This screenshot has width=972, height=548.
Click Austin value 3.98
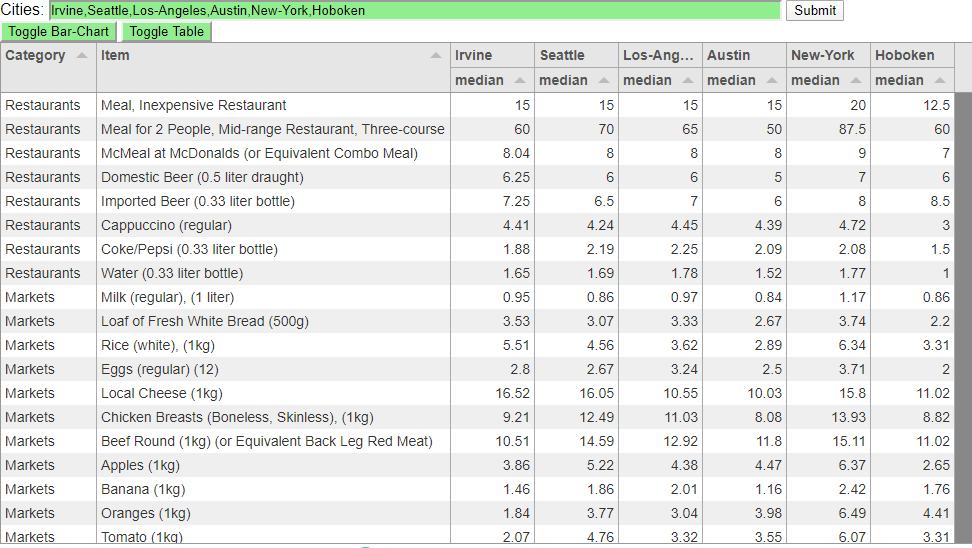coord(769,513)
